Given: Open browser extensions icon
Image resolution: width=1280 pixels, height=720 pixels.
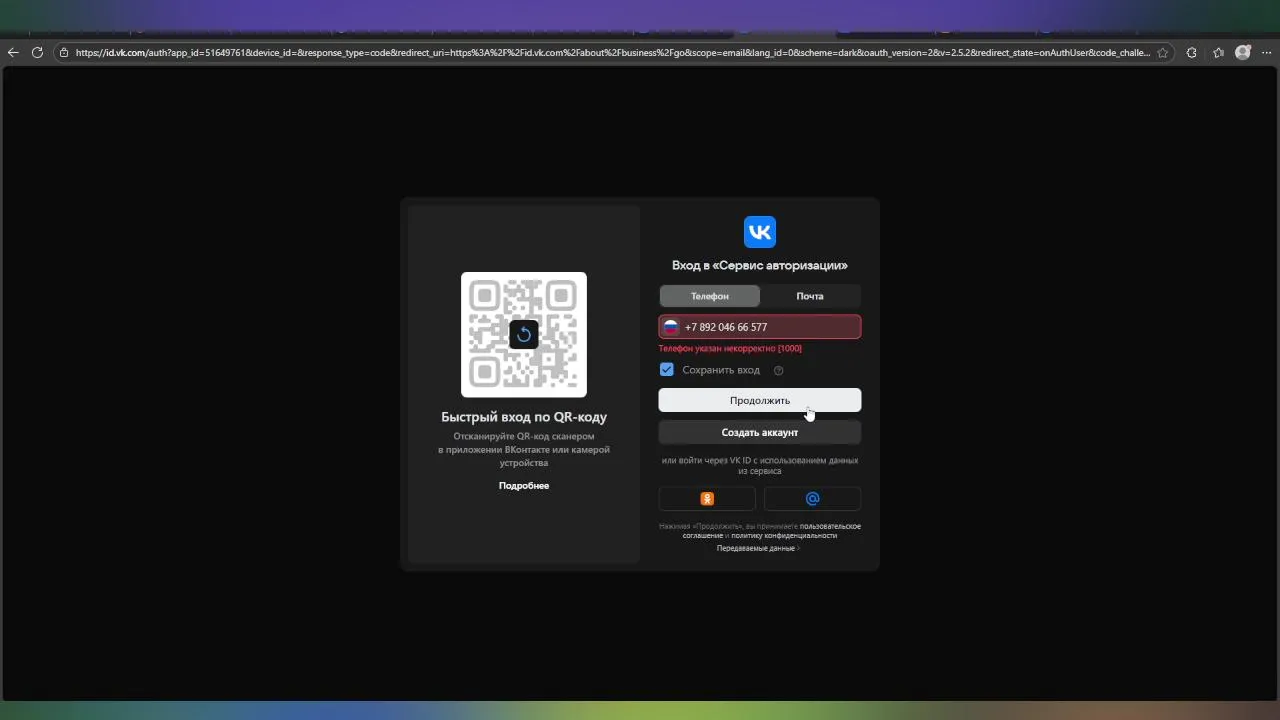Looking at the screenshot, I should click(x=1191, y=53).
